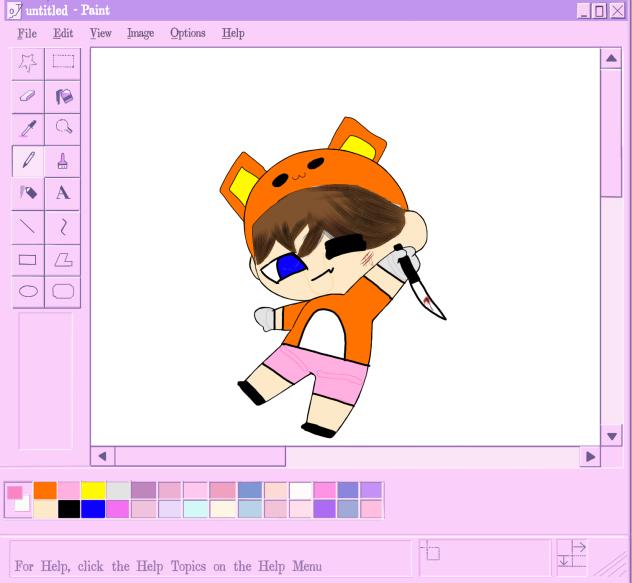Viewport: 632px width, 583px height.
Task: Click the foreground/background color indicator box
Action: (x=18, y=500)
